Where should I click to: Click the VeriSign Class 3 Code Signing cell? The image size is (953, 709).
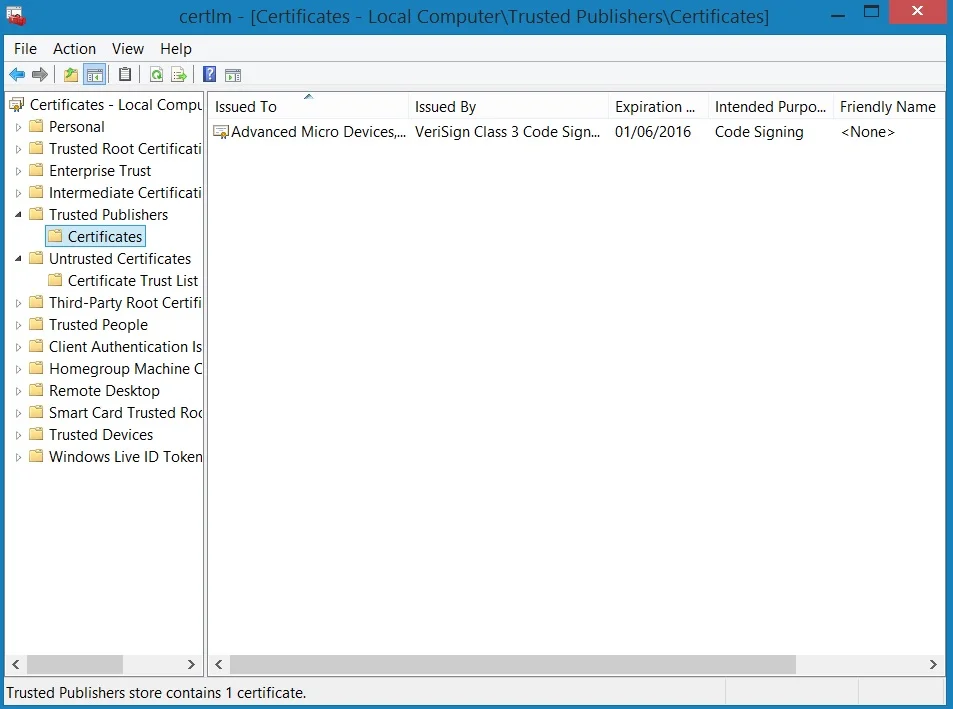507,132
